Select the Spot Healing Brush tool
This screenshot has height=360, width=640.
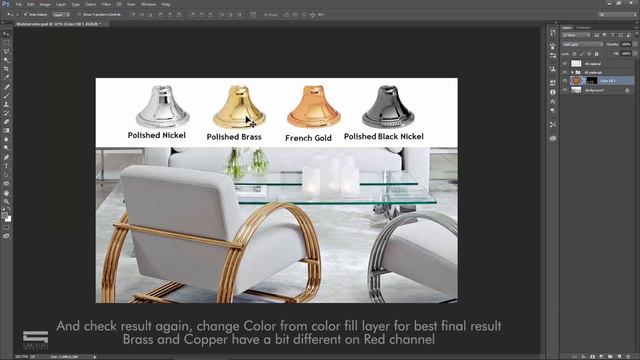(x=6, y=87)
